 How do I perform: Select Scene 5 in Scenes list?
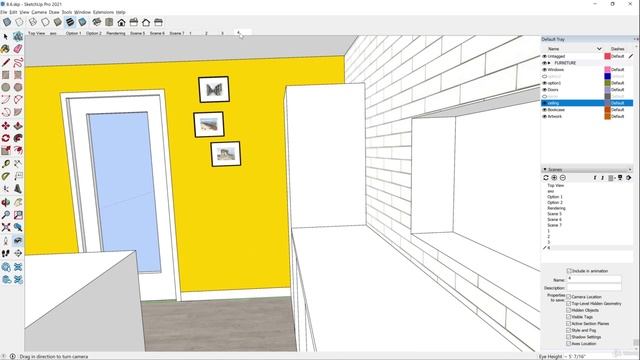(x=554, y=214)
